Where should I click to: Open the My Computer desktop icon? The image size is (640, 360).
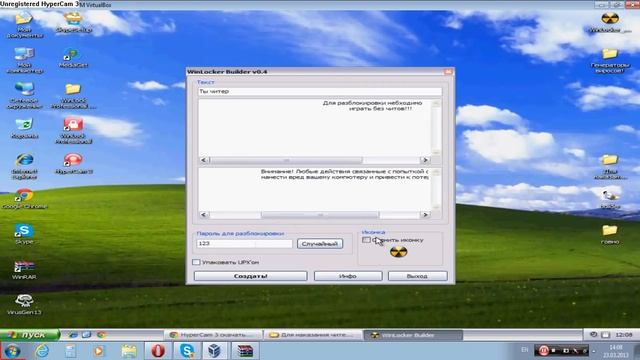click(24, 60)
